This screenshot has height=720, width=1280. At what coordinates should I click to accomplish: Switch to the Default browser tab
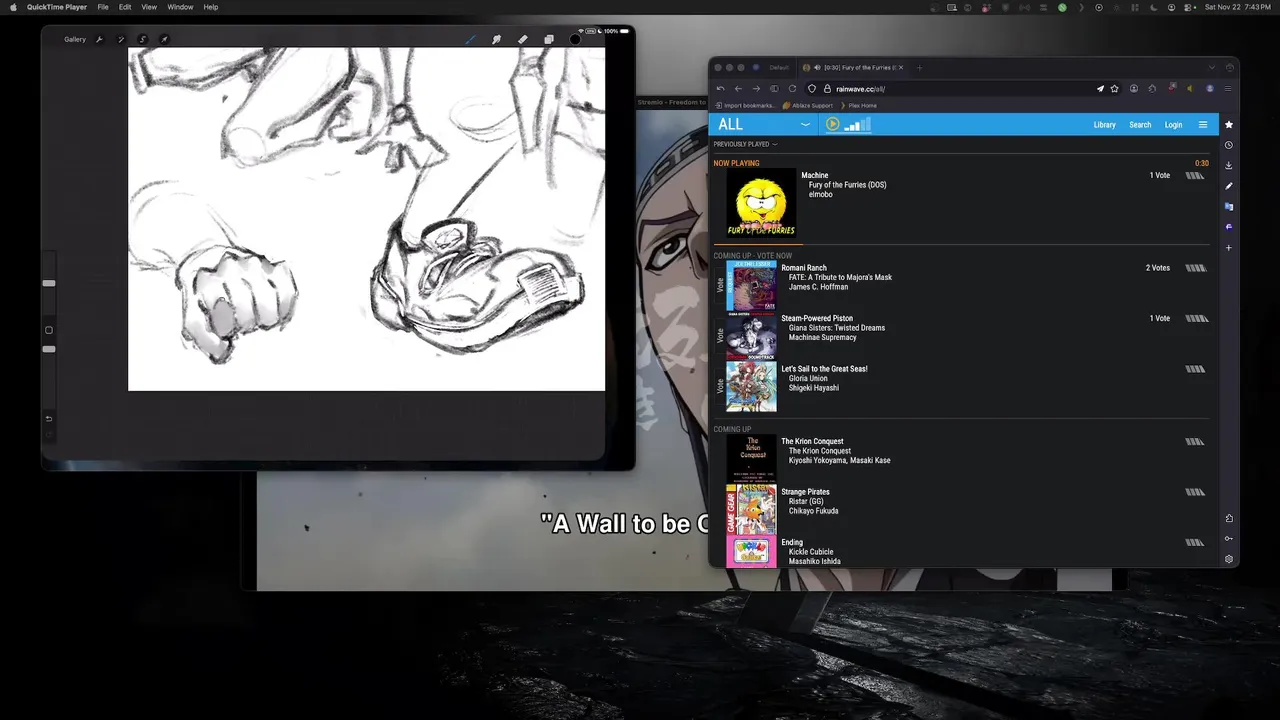click(x=779, y=67)
